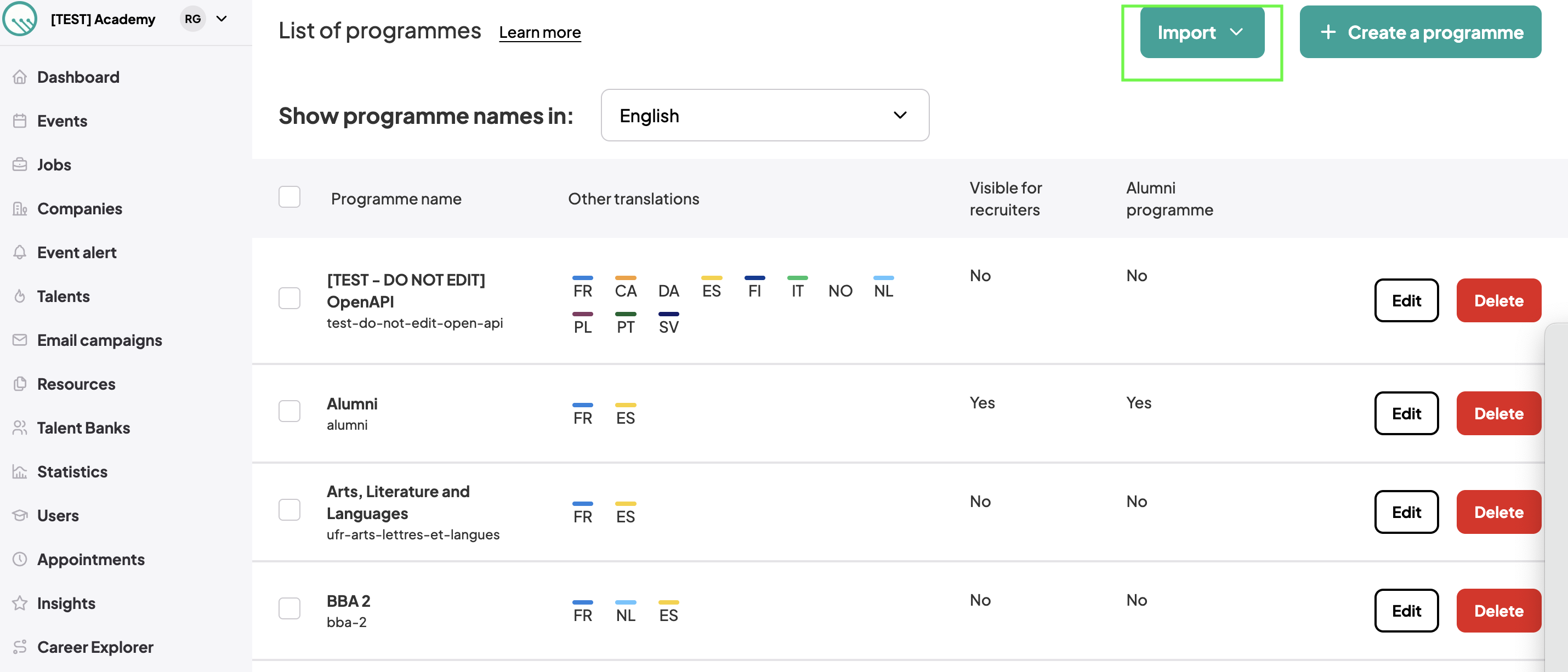Toggle the select-all programmes checkbox
The width and height of the screenshot is (1568, 672).
289,197
